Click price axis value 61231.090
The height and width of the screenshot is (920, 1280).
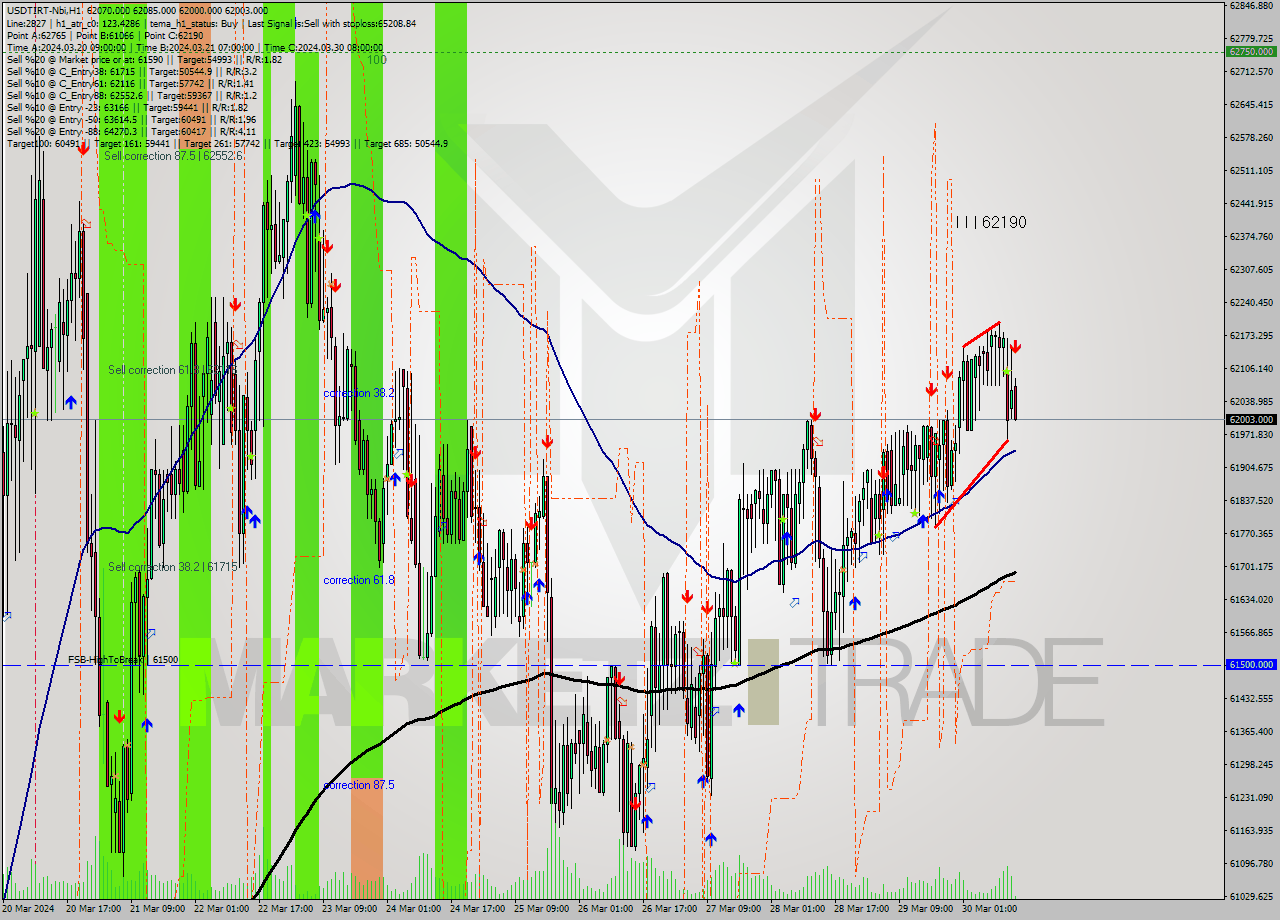(1251, 797)
